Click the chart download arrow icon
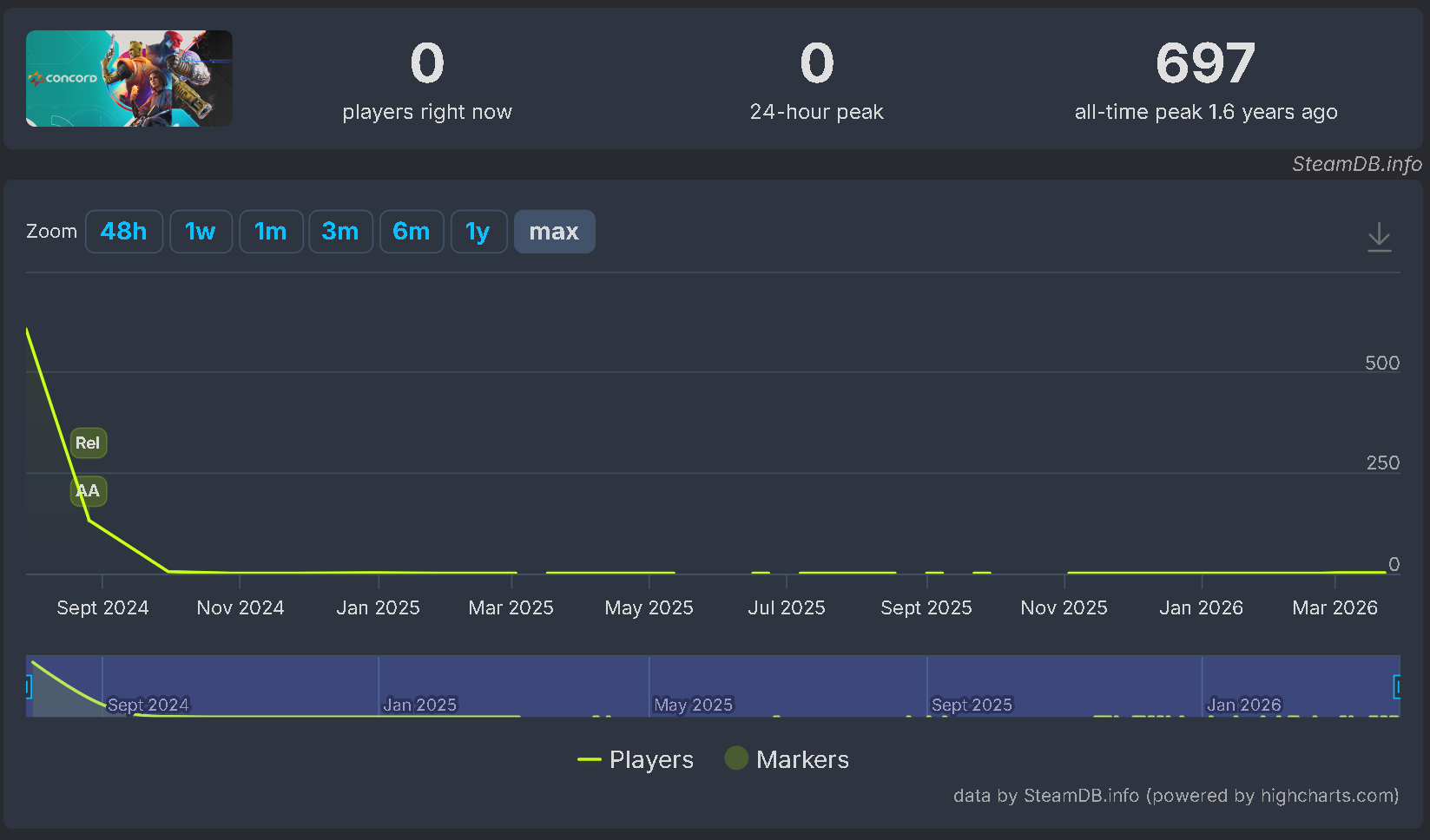This screenshot has width=1430, height=840. tap(1379, 237)
